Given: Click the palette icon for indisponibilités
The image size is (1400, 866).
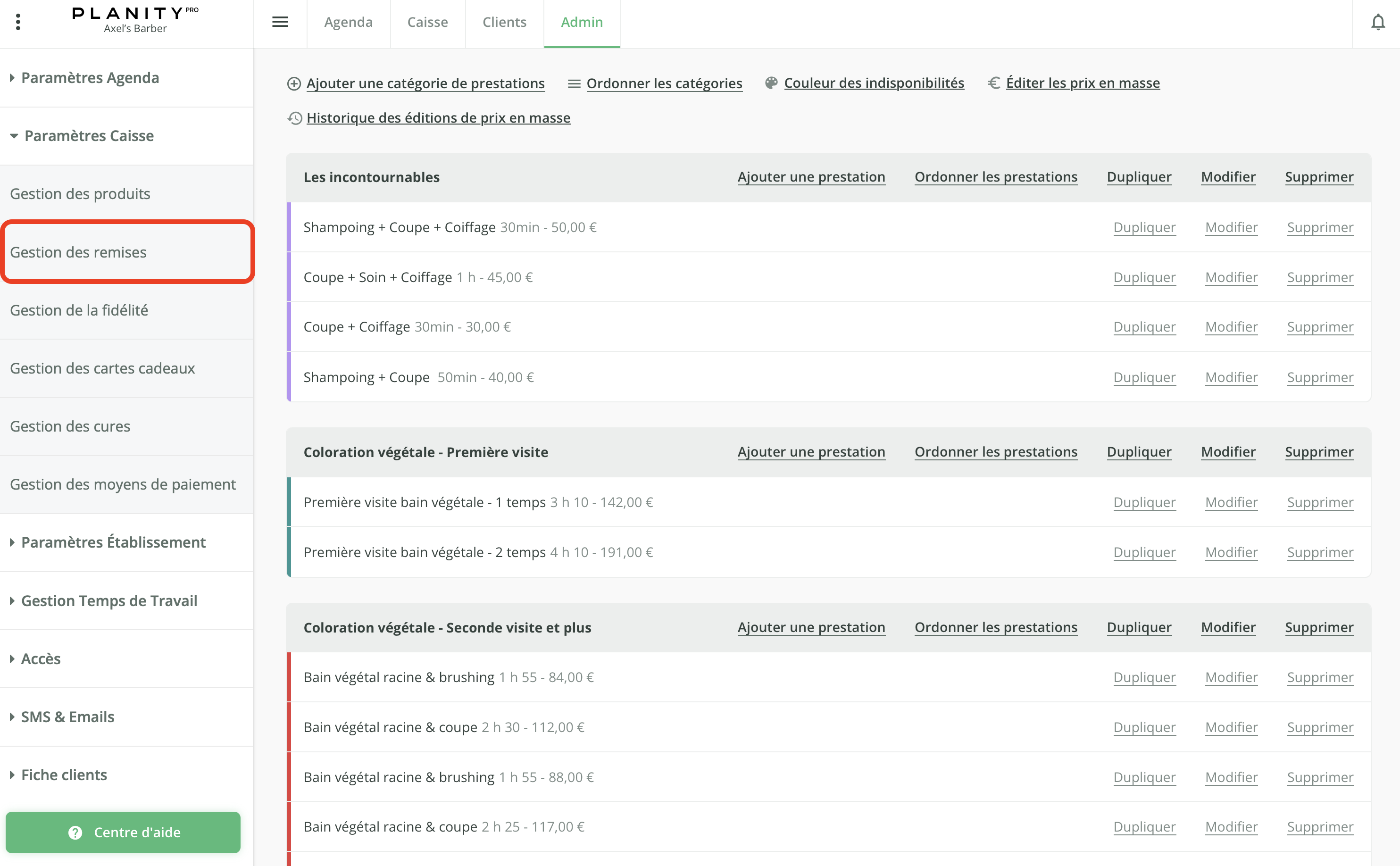Looking at the screenshot, I should click(x=771, y=83).
